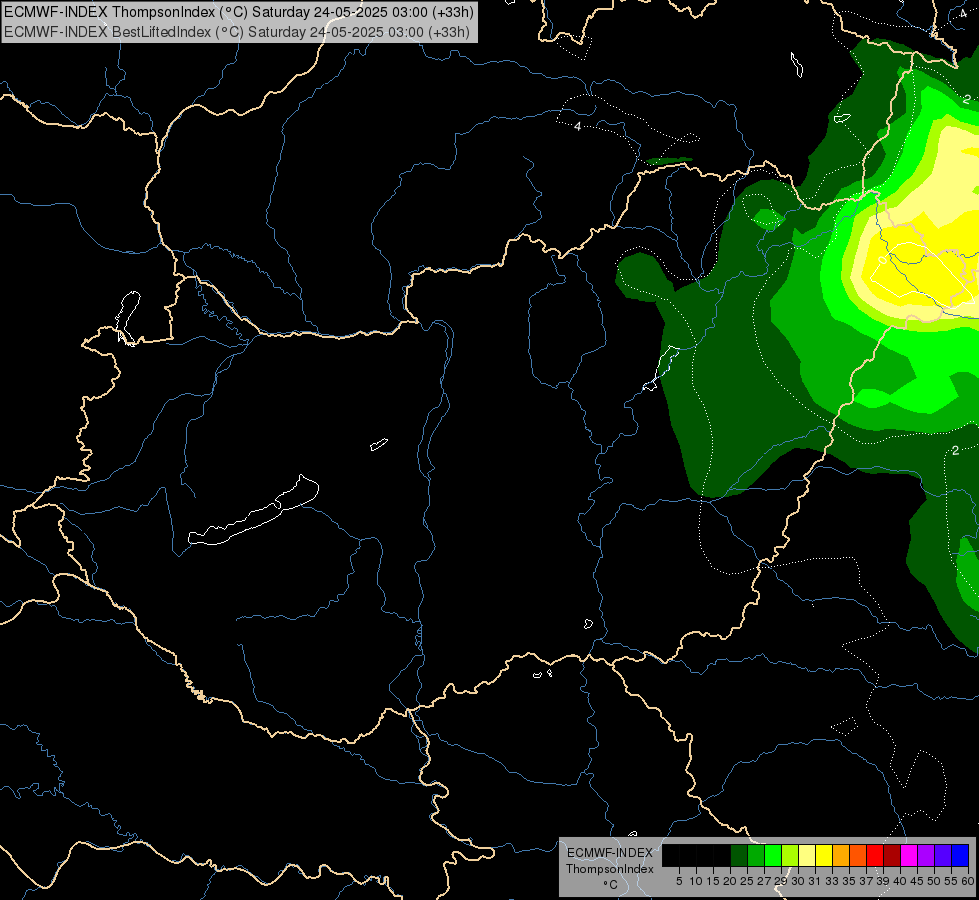Click the legend scale value '55'
The height and width of the screenshot is (900, 979).
tap(951, 881)
